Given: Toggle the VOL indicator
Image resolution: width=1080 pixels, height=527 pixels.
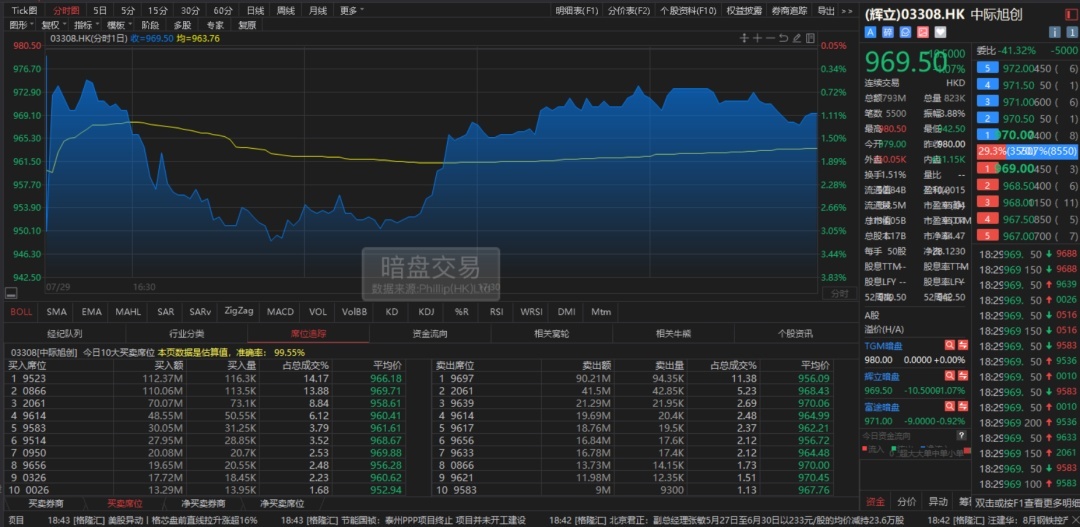Looking at the screenshot, I should (x=318, y=312).
